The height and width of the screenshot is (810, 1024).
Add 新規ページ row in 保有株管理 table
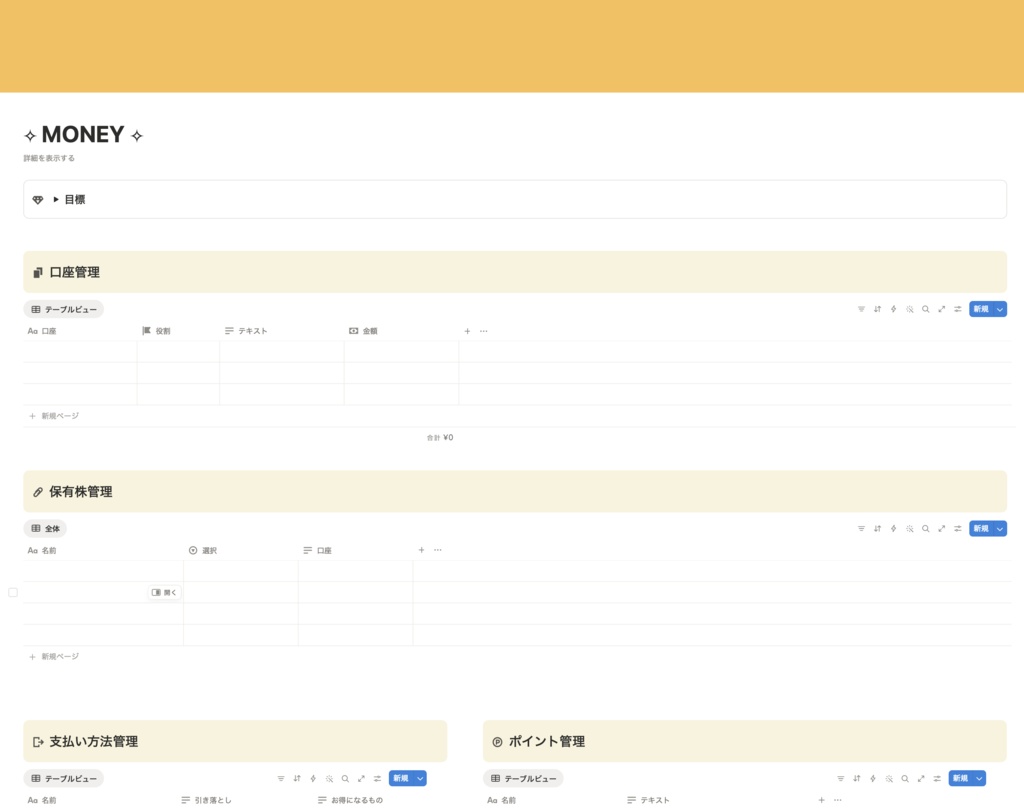click(54, 656)
